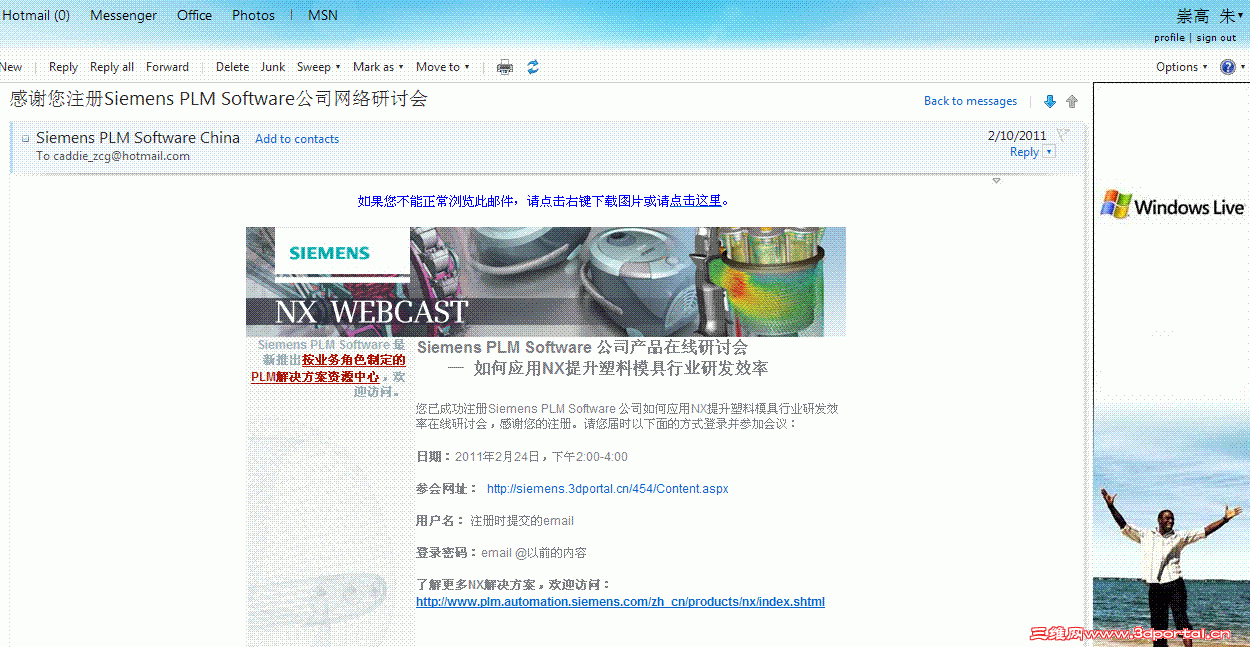Expand the Options dropdown
This screenshot has height=647, width=1250.
pyautogui.click(x=1181, y=67)
